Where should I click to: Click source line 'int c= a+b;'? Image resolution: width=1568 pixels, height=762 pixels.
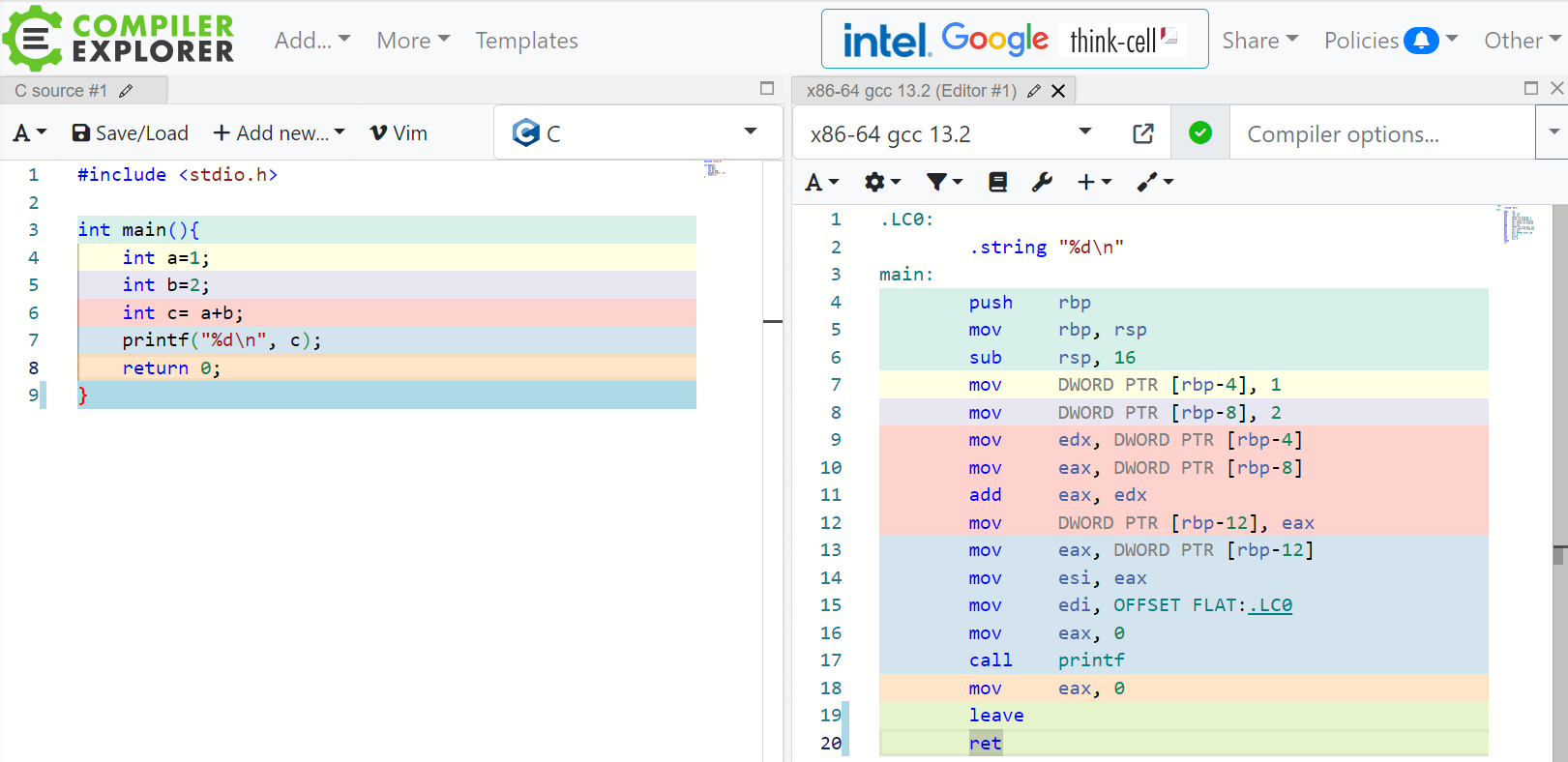coord(183,313)
